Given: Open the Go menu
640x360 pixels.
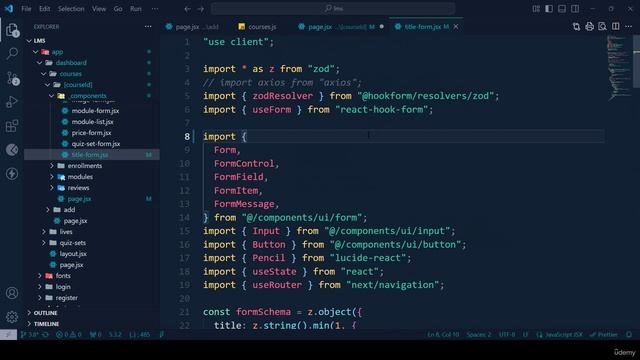Looking at the screenshot, I should pos(118,9).
